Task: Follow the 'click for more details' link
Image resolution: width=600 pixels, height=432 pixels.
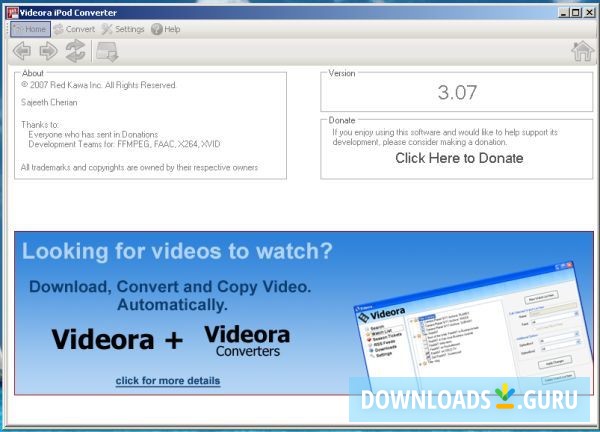Action: 168,381
